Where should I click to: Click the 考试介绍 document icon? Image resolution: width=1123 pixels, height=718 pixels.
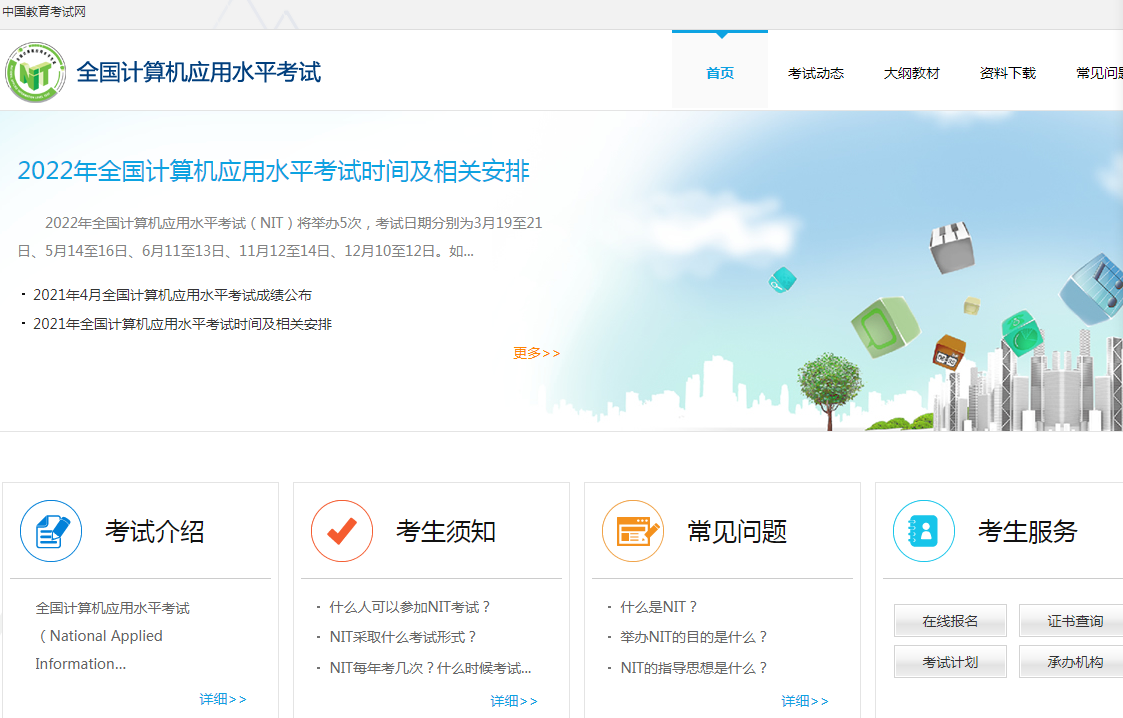(51, 531)
